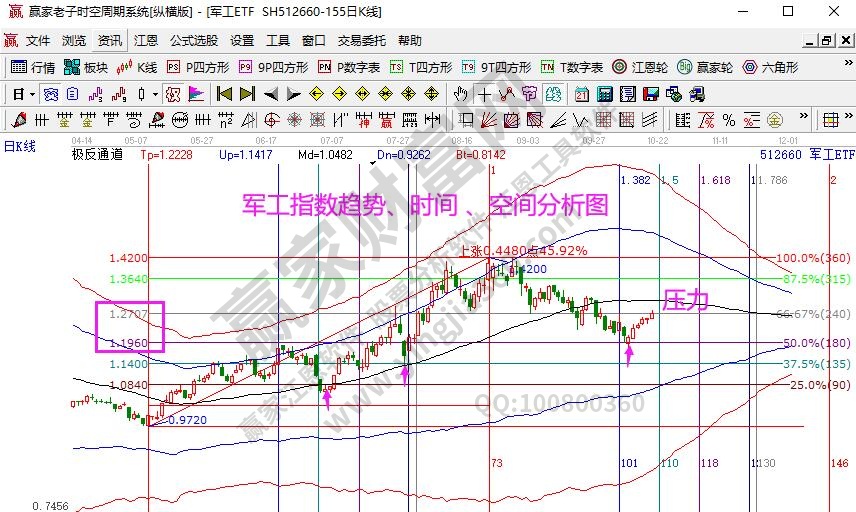Open the candlestick style dropdown arrow
This screenshot has height=512, width=856.
[155, 94]
